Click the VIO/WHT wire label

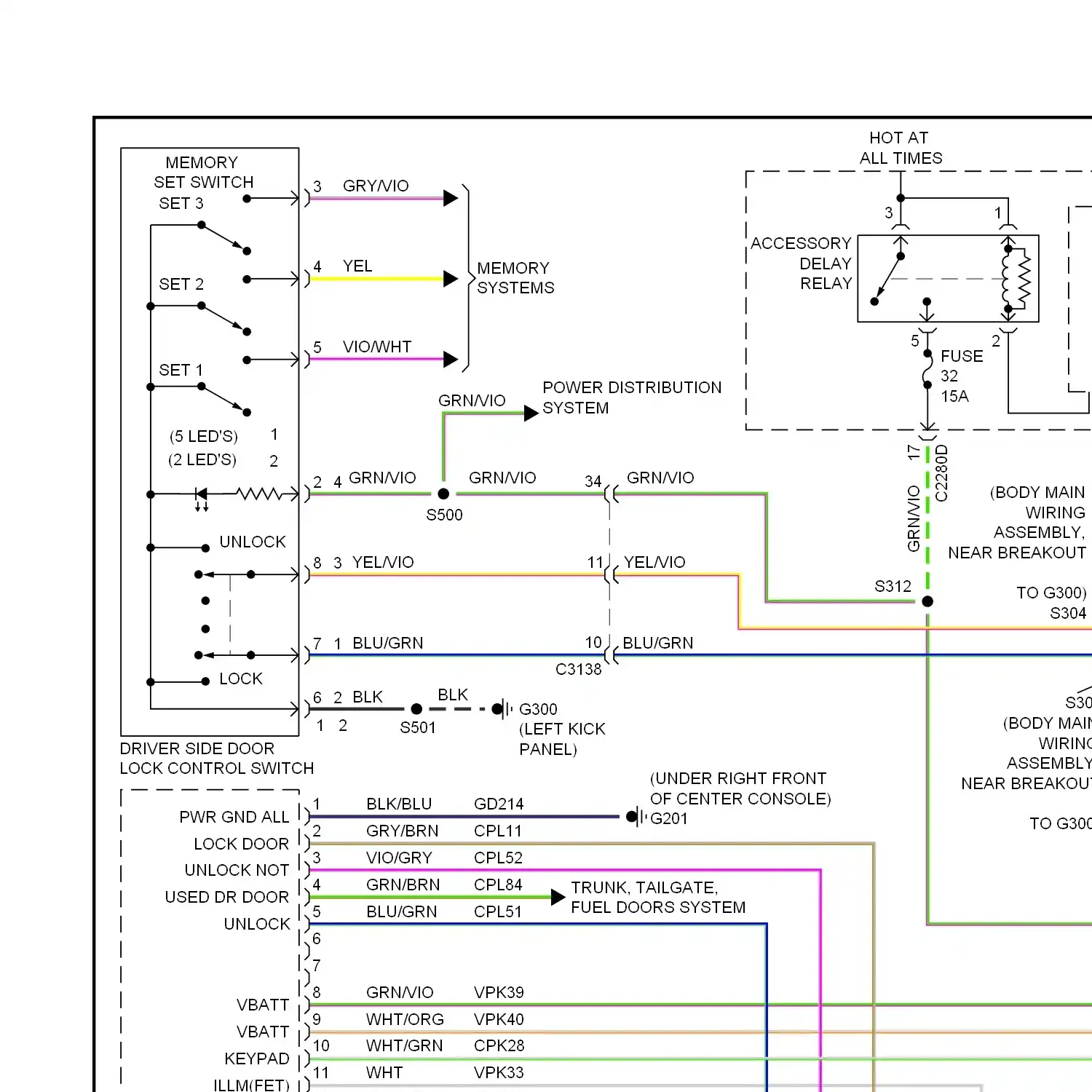(377, 347)
